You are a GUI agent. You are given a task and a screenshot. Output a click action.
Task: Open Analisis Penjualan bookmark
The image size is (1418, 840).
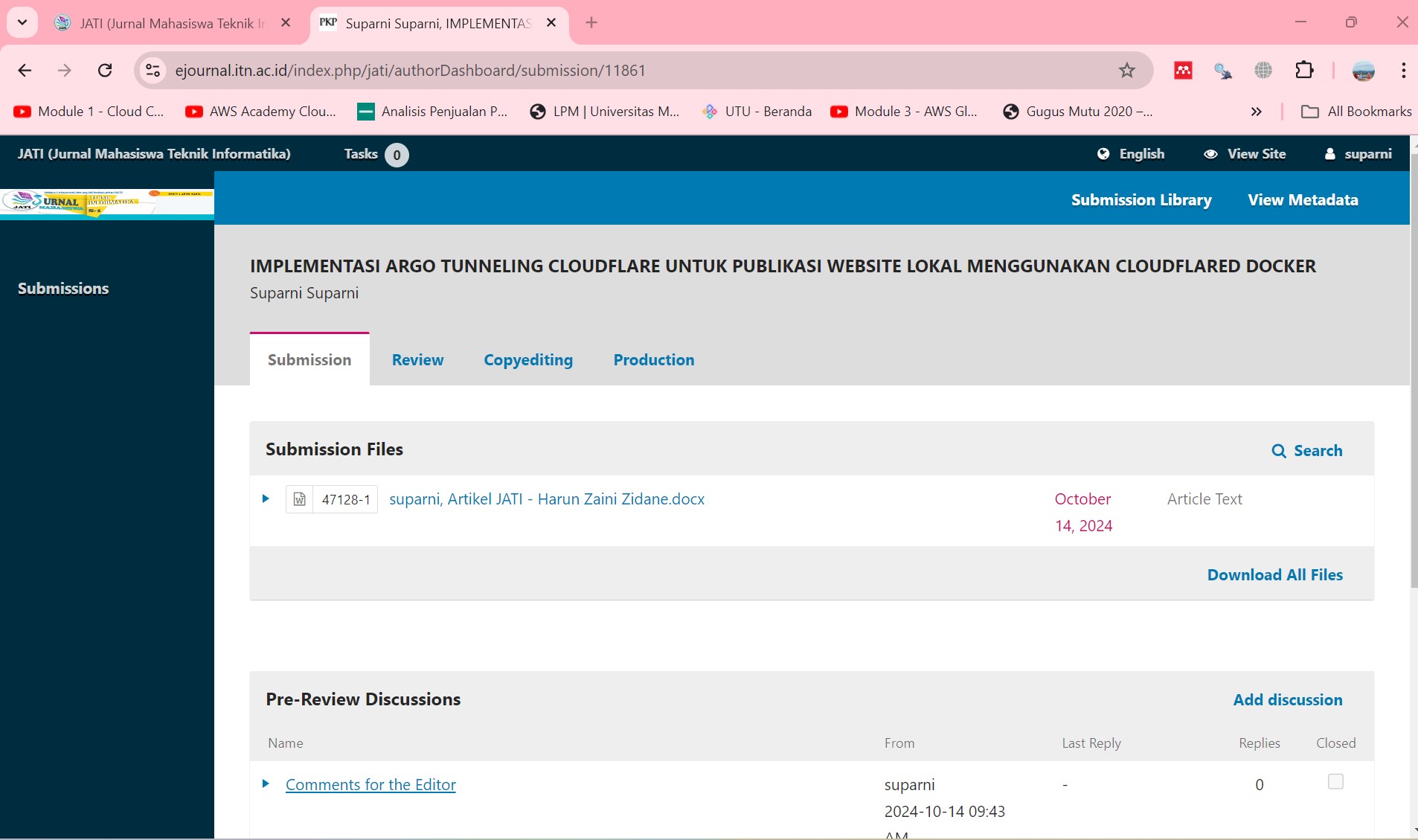pyautogui.click(x=432, y=111)
